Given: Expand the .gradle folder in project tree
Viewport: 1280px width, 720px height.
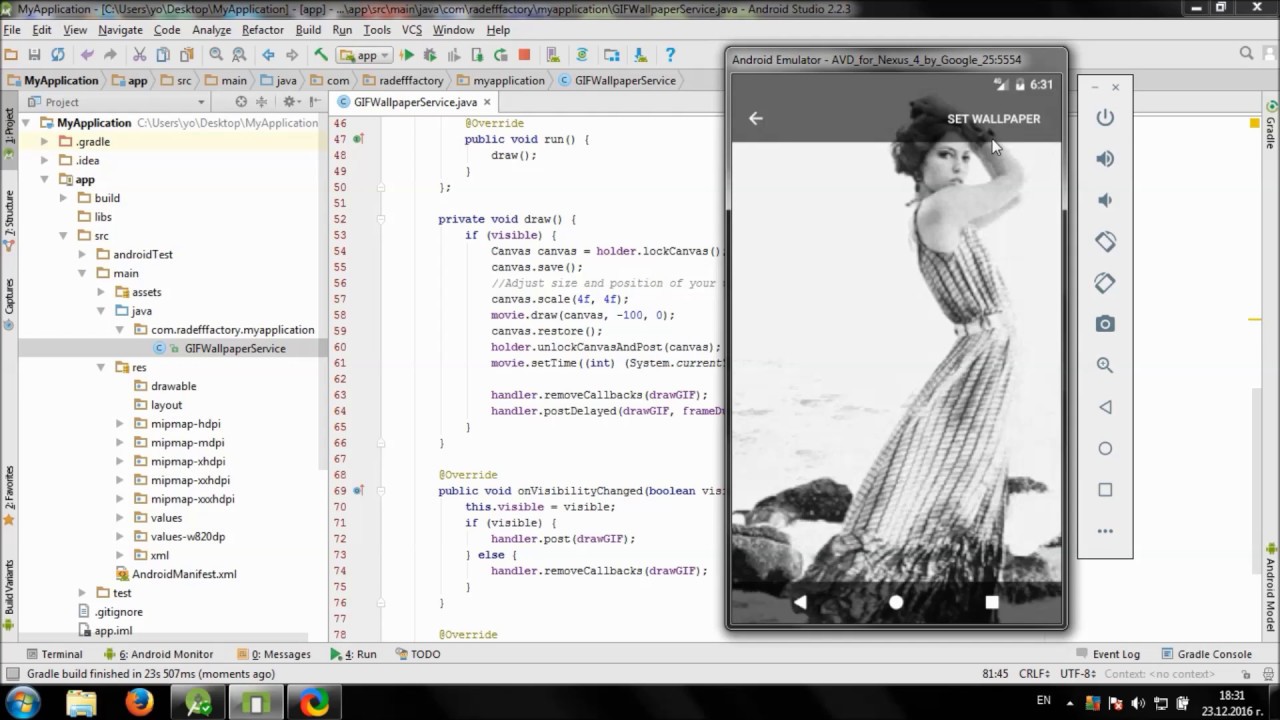Looking at the screenshot, I should click(x=44, y=142).
